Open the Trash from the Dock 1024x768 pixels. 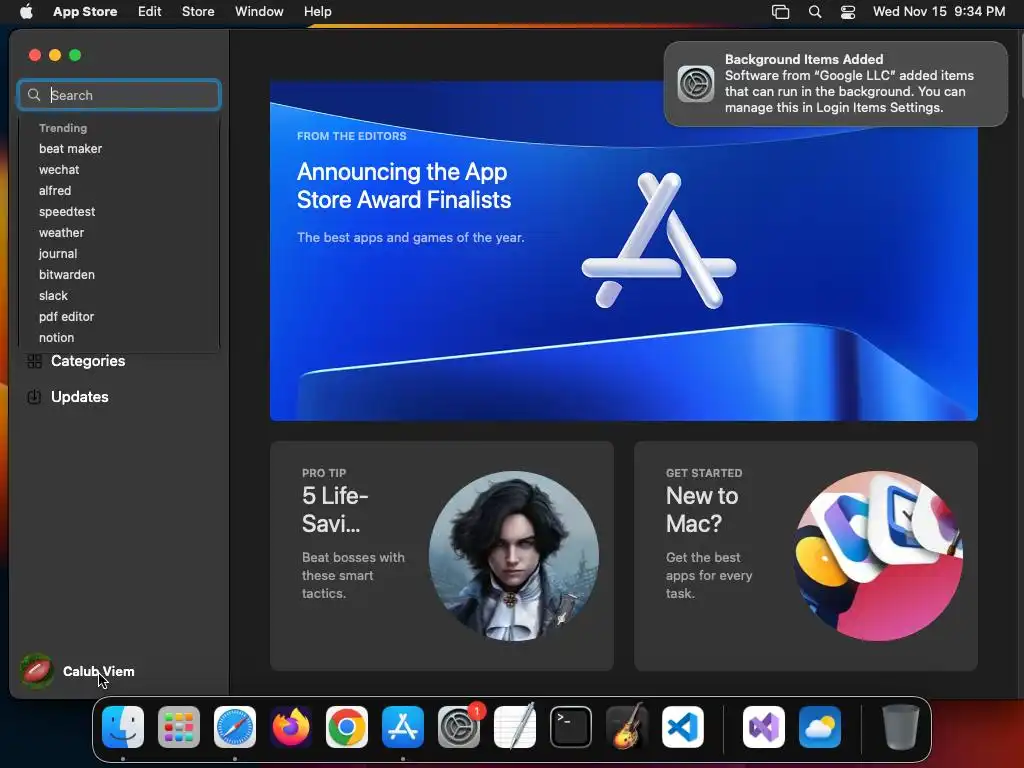coord(901,727)
